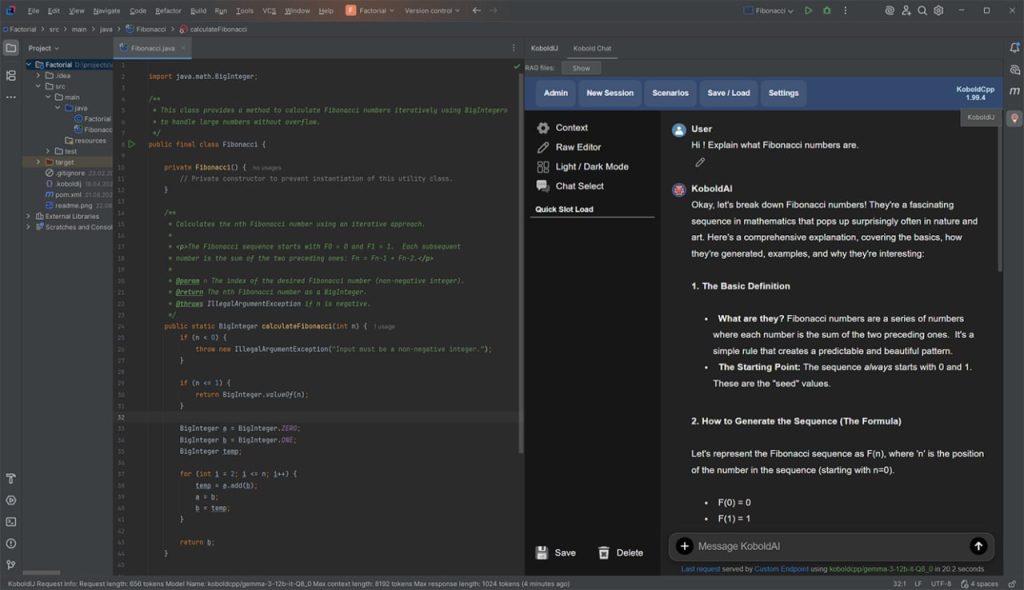Viewport: 1024px width, 590px height.
Task: Open the Maven tool window
Action: 1014,91
